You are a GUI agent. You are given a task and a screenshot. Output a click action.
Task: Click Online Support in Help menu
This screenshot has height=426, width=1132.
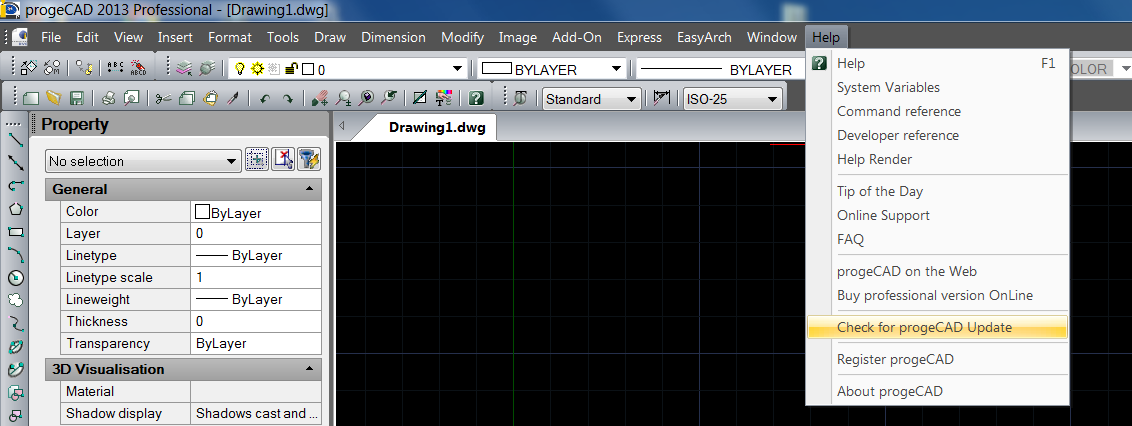(883, 215)
